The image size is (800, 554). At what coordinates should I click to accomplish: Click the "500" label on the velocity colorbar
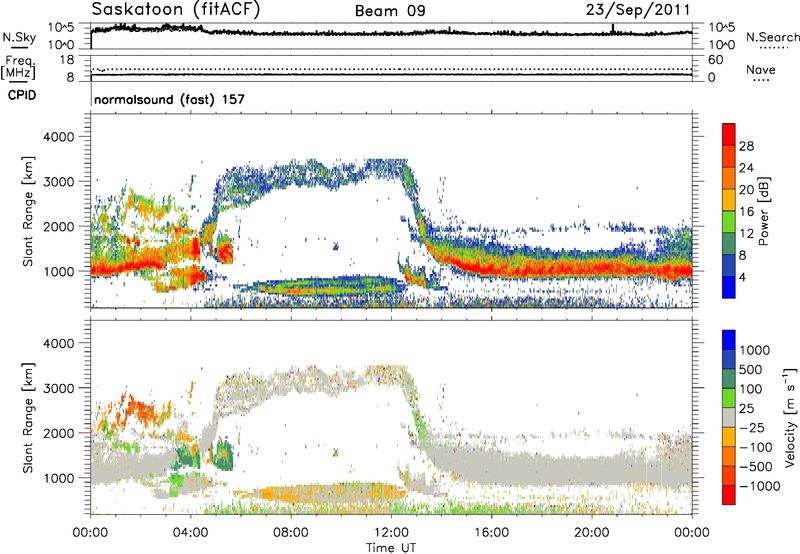(751, 370)
